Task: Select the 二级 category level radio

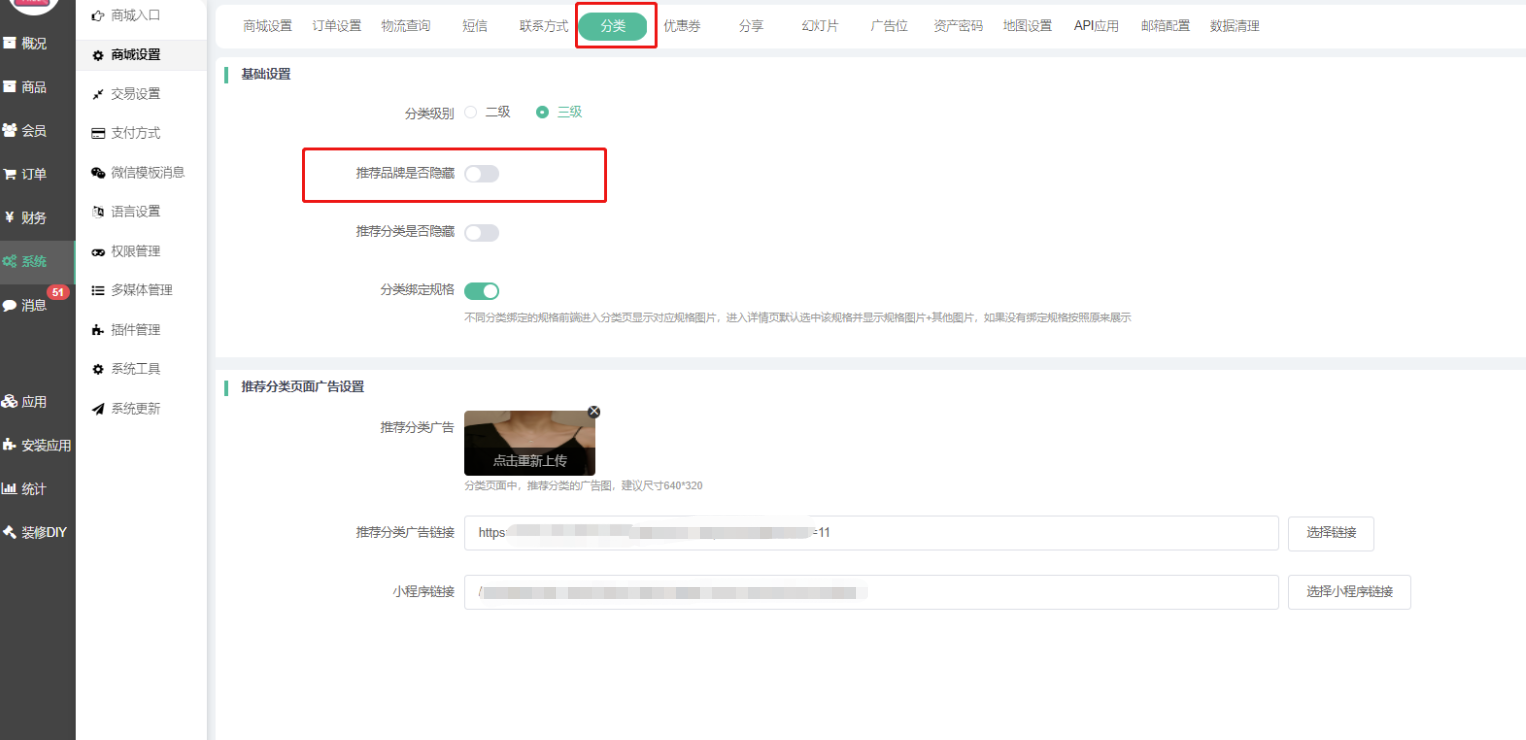Action: (x=471, y=112)
